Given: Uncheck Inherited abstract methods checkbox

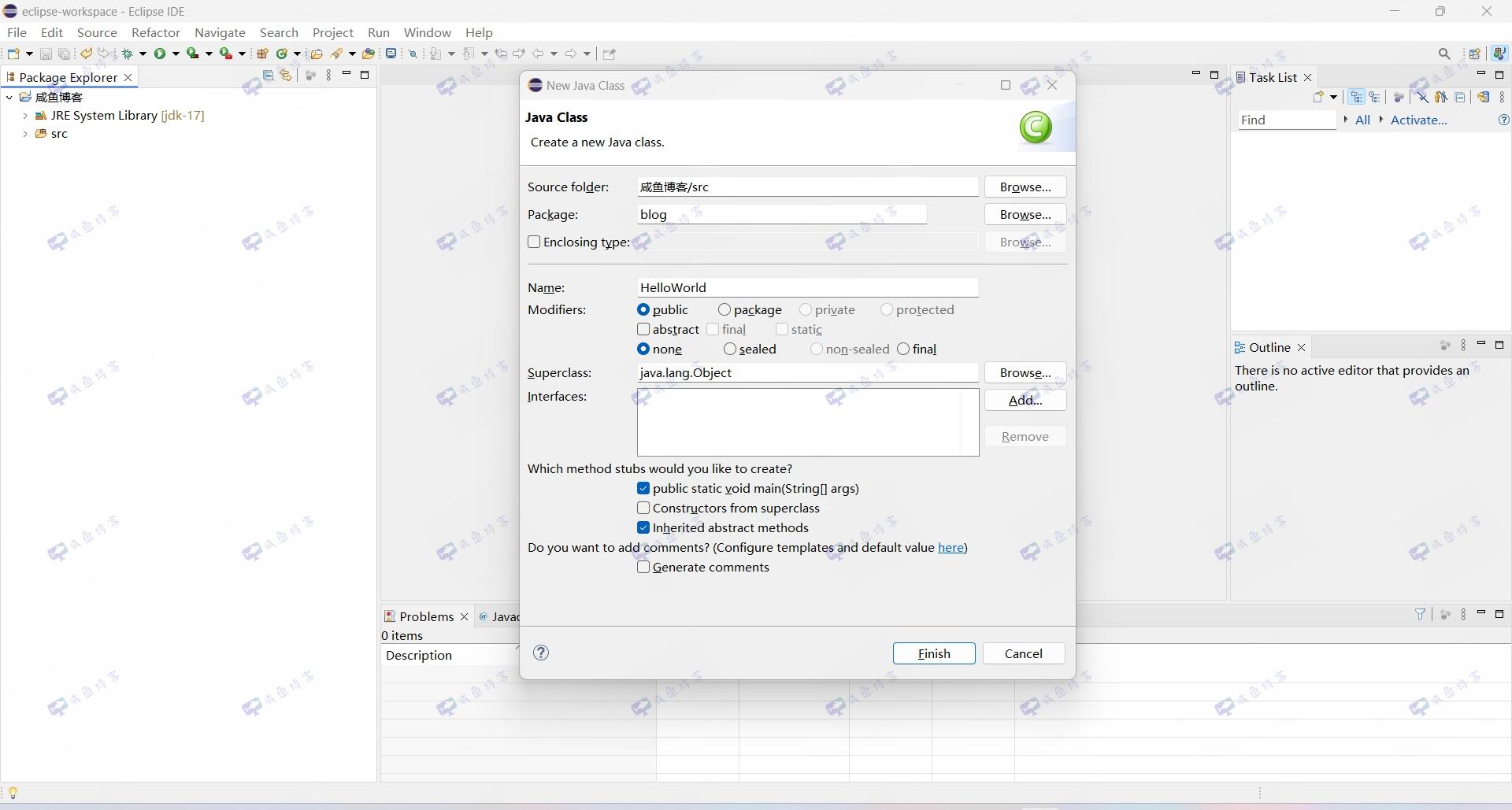Looking at the screenshot, I should [x=643, y=527].
